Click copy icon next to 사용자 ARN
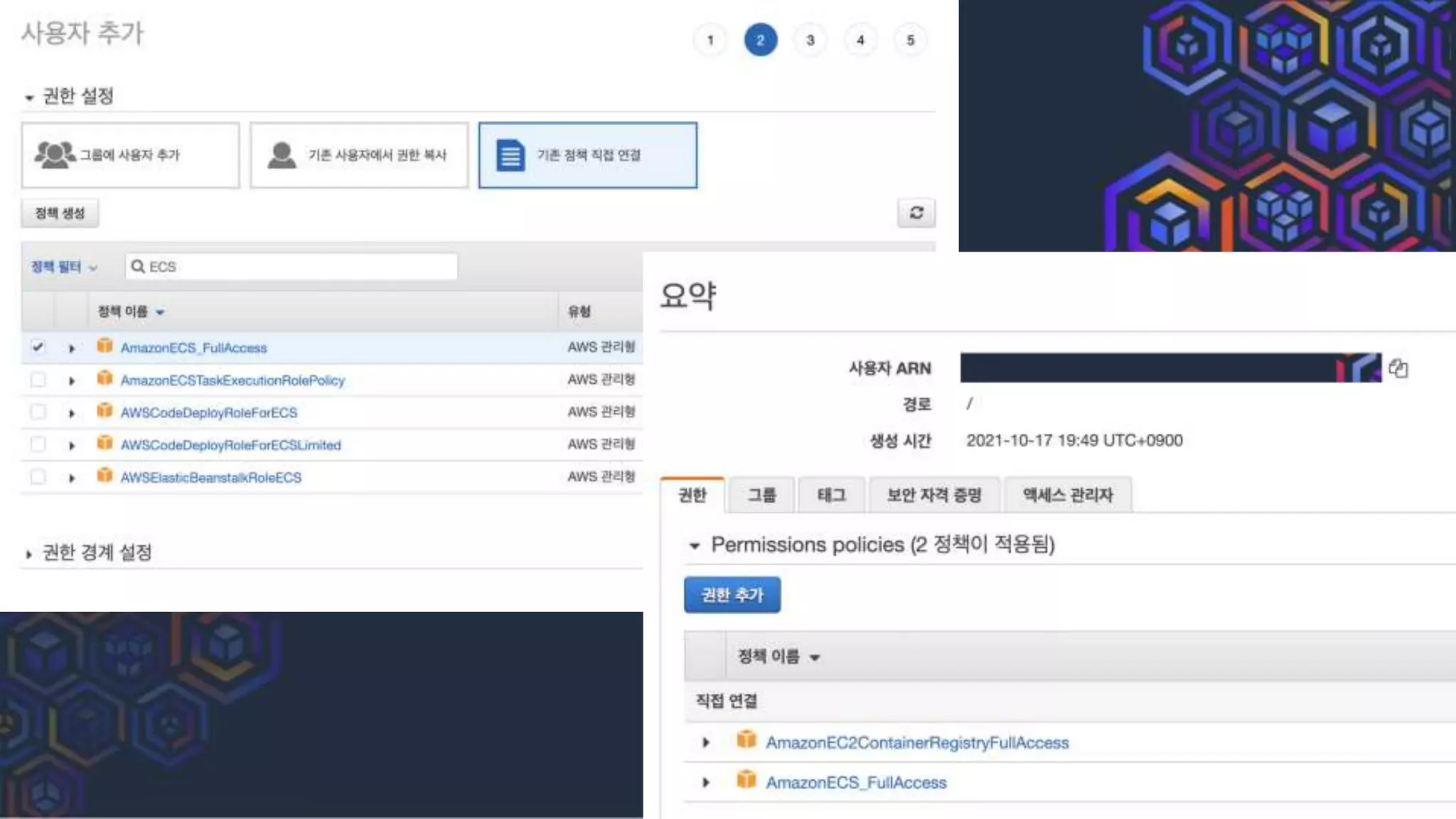This screenshot has height=819, width=1456. click(x=1398, y=368)
